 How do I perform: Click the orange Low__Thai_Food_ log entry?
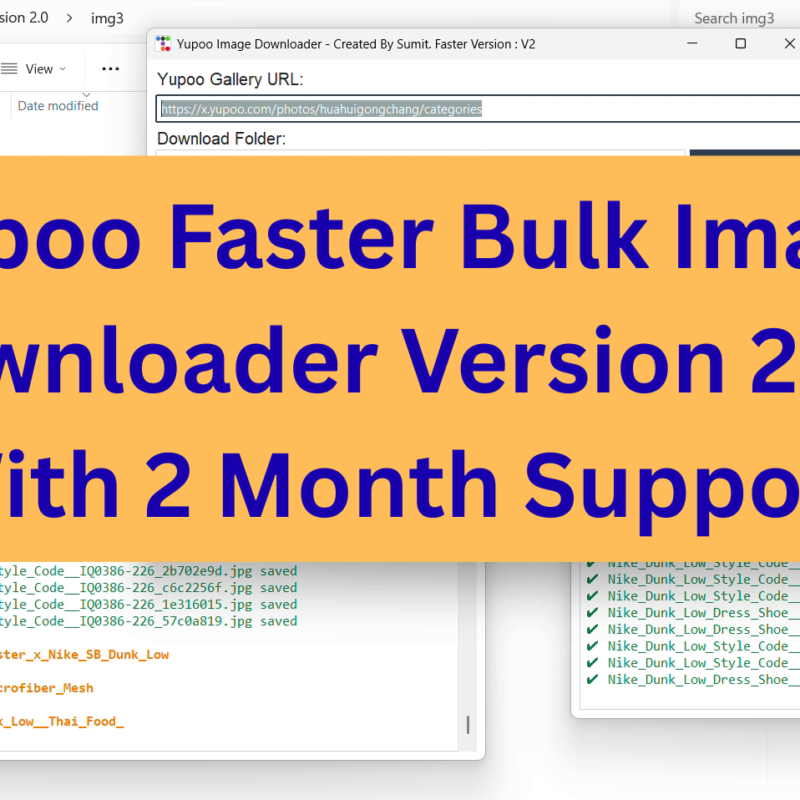pos(62,721)
